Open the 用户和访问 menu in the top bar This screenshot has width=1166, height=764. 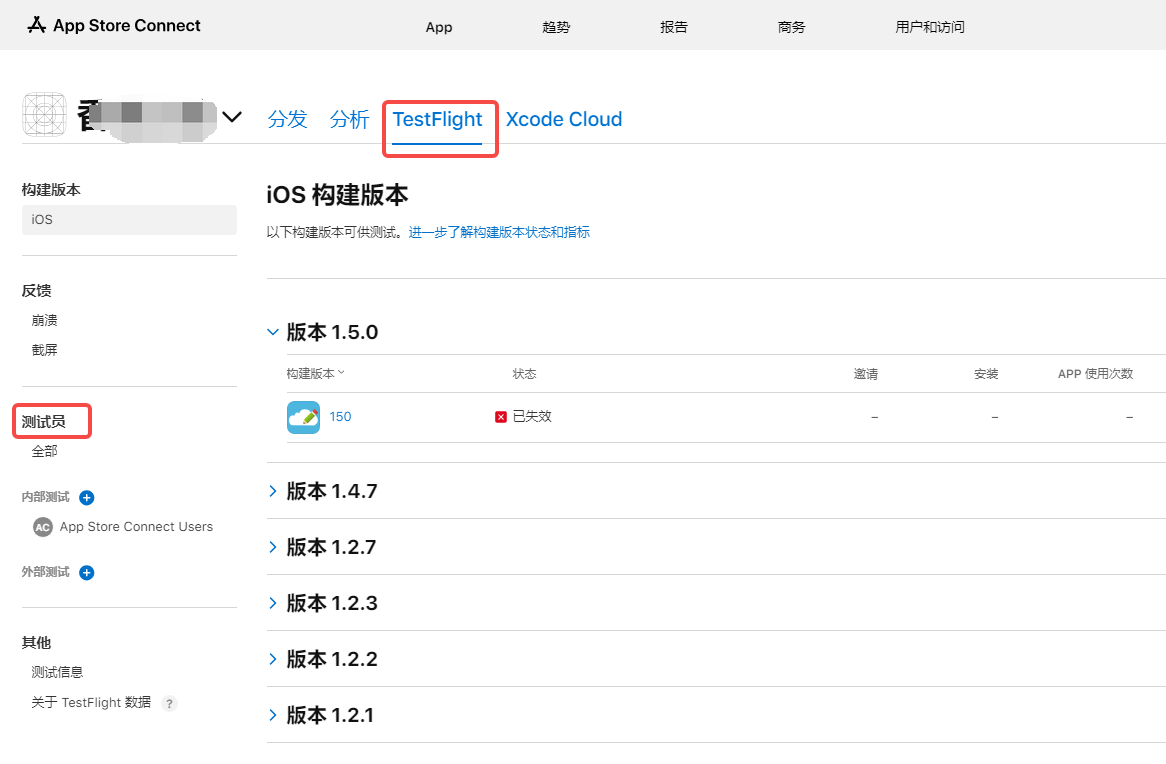pyautogui.click(x=930, y=27)
